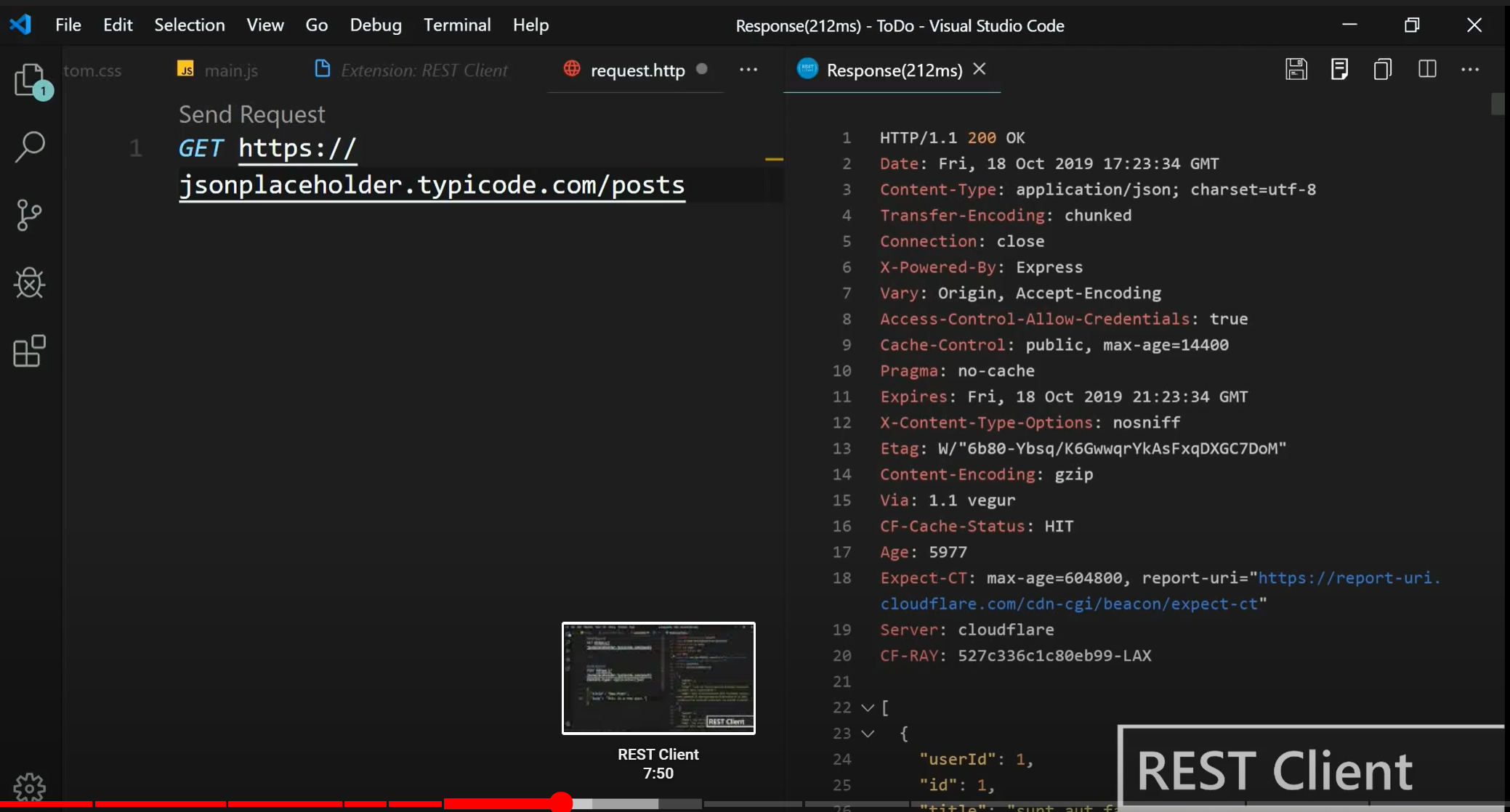
Task: Open the Search view icon
Action: [x=30, y=147]
